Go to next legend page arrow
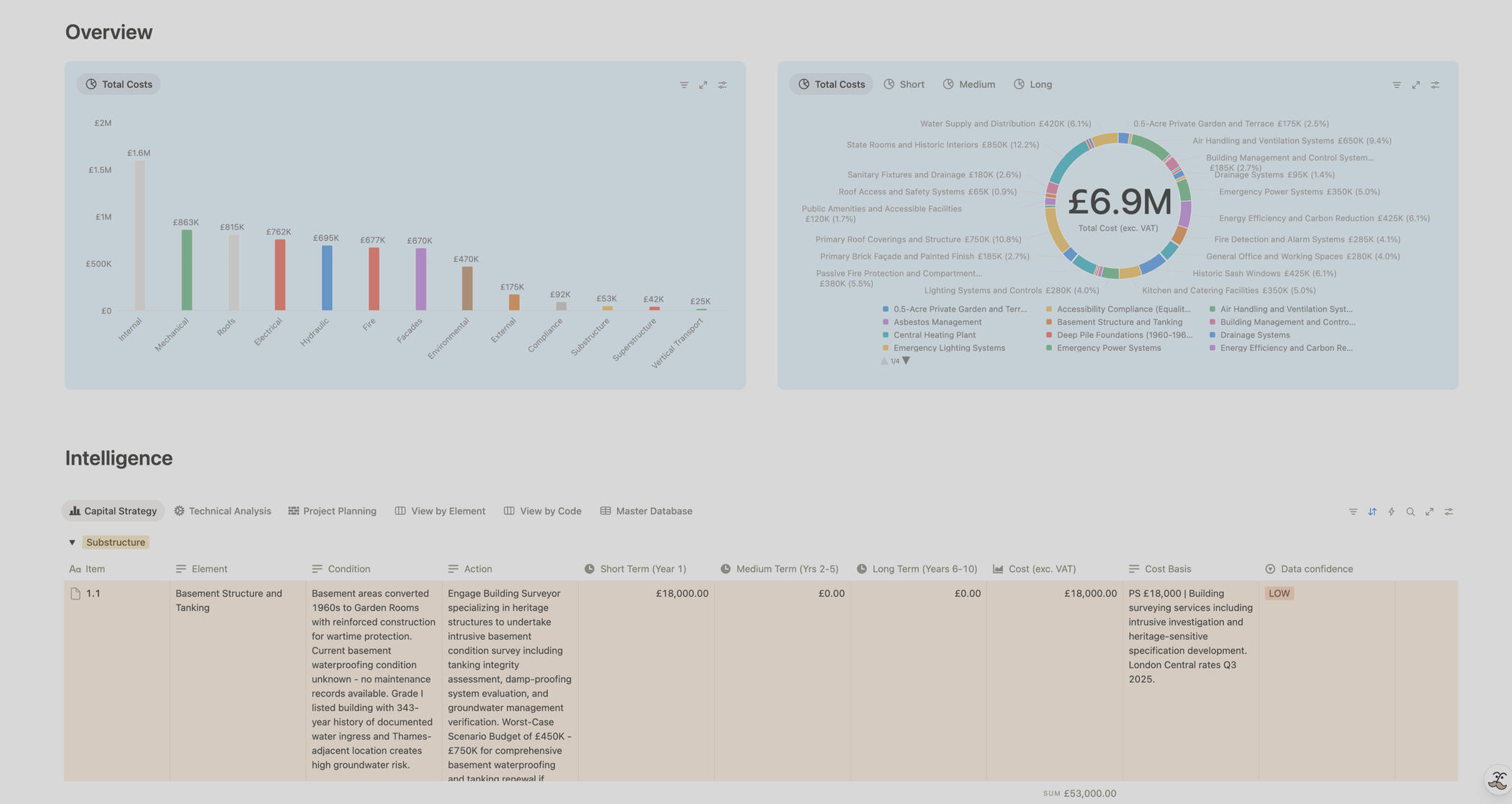 coord(906,361)
